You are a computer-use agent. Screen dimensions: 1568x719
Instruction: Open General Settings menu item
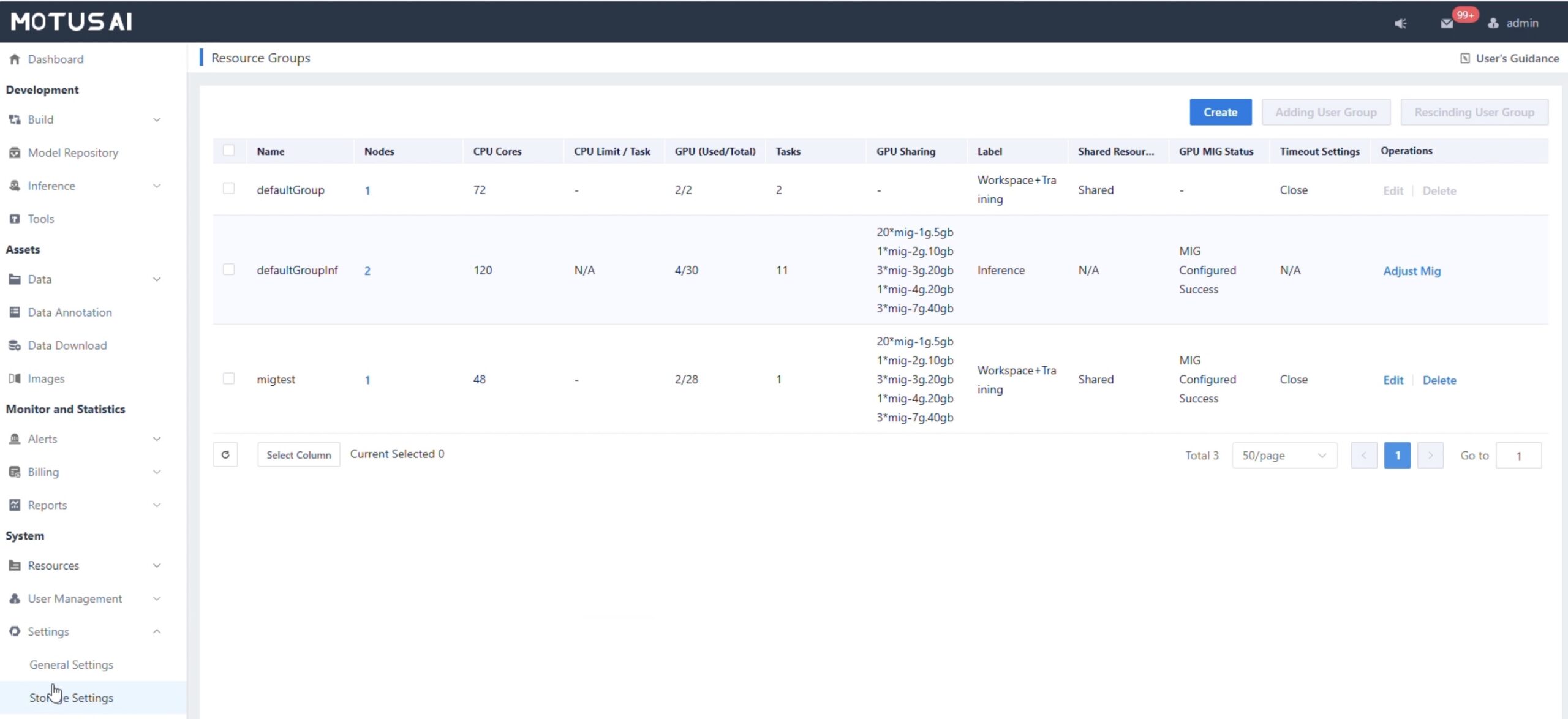(71, 664)
